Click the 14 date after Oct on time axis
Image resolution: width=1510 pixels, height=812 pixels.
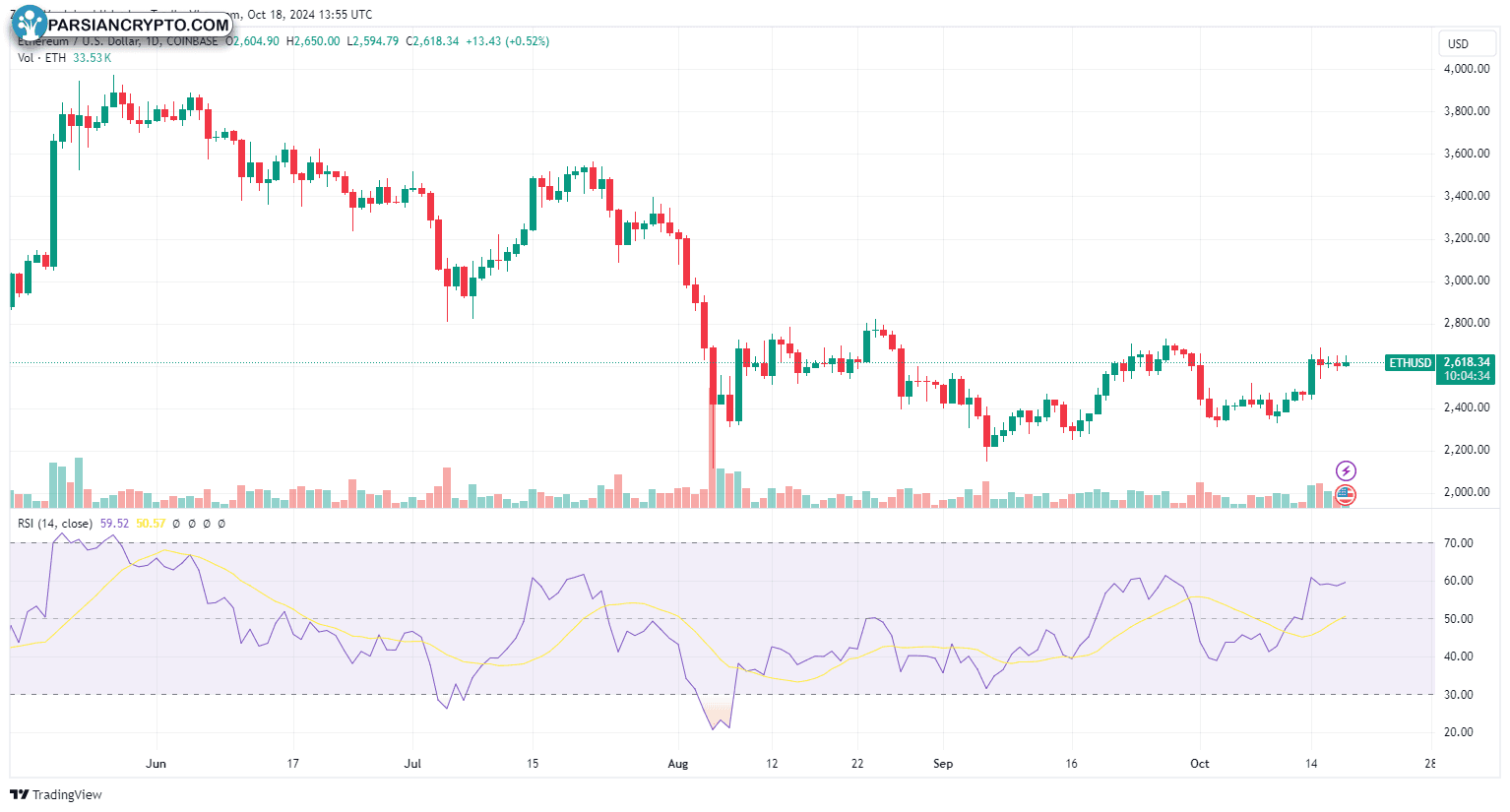[1311, 764]
